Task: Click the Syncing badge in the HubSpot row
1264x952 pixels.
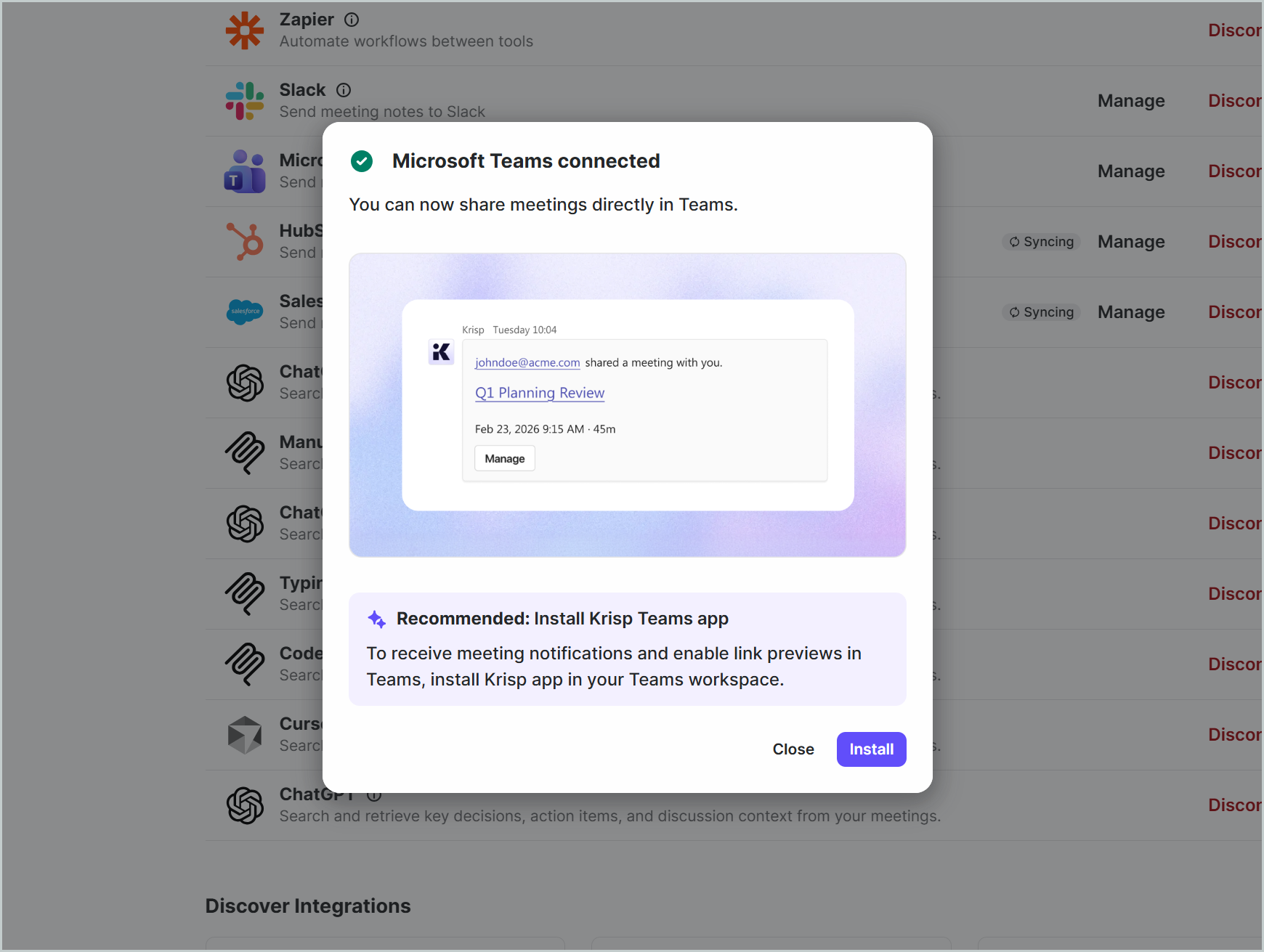Action: click(x=1041, y=242)
